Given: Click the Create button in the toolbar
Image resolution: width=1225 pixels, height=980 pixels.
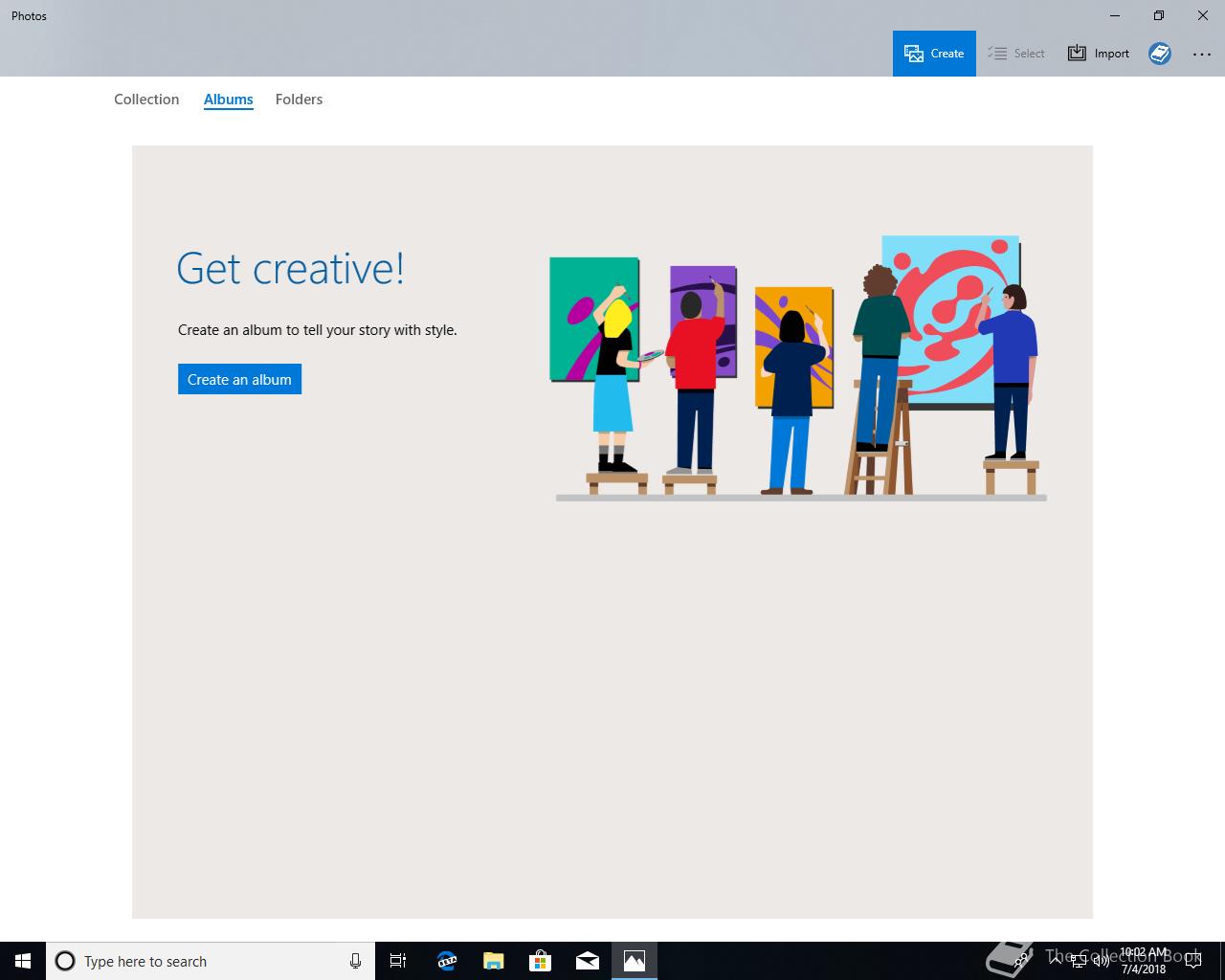Looking at the screenshot, I should click(934, 54).
